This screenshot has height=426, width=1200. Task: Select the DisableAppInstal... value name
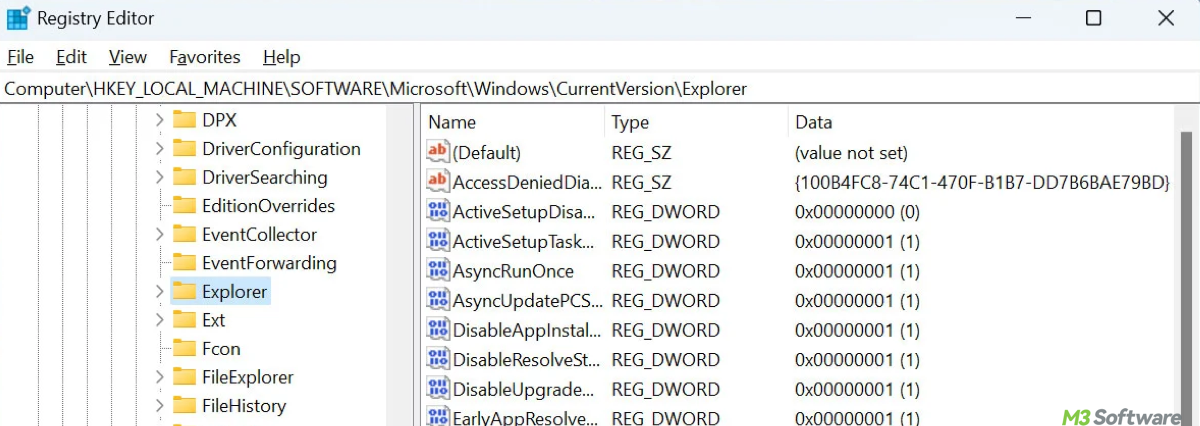coord(527,330)
